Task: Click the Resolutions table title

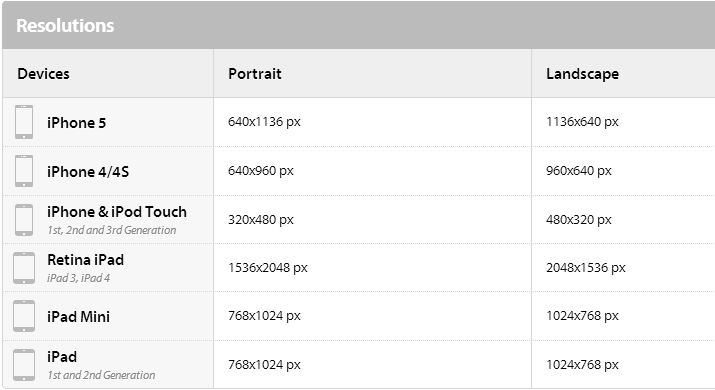Action: (65, 26)
